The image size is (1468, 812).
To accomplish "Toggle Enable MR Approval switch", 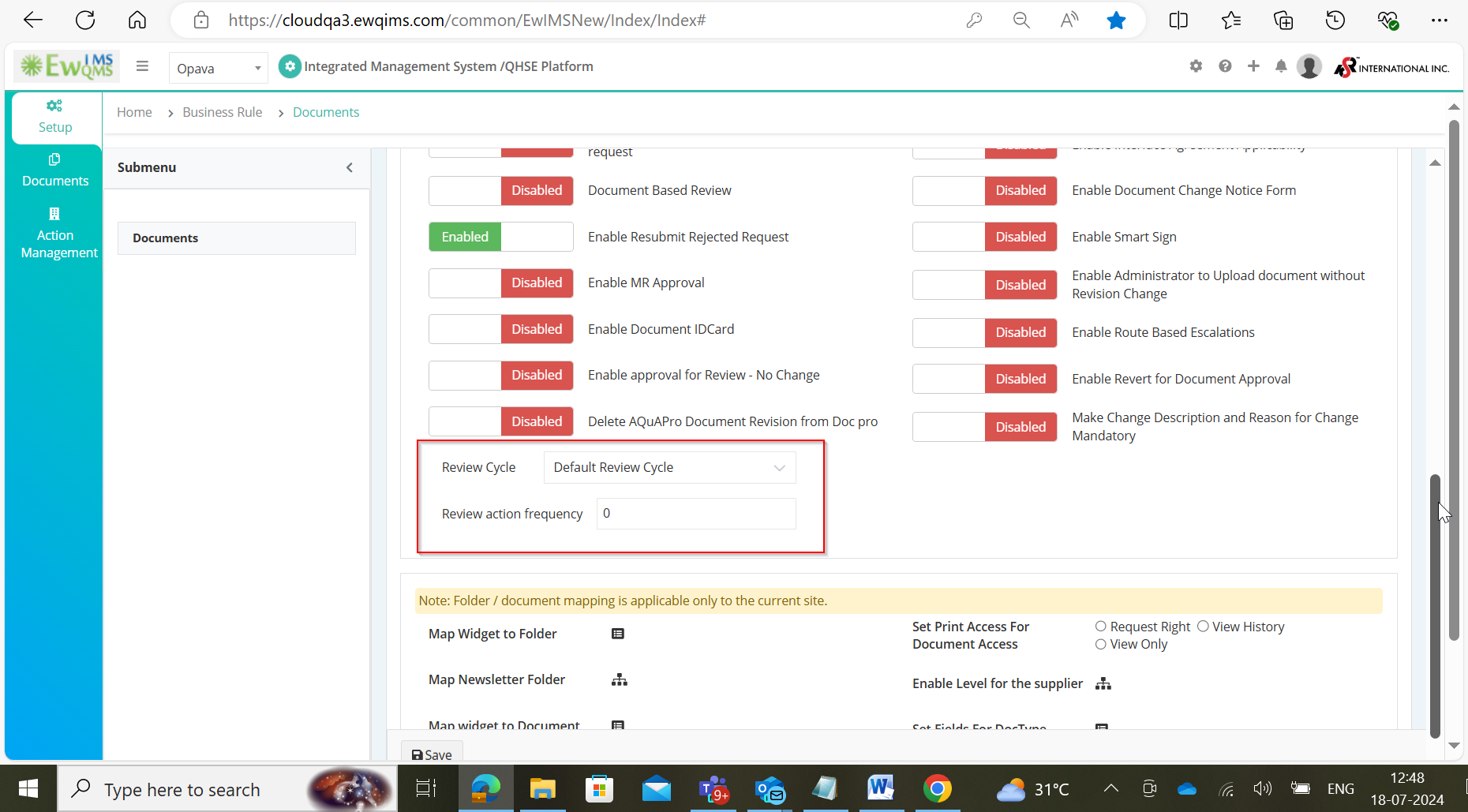I will (501, 283).
